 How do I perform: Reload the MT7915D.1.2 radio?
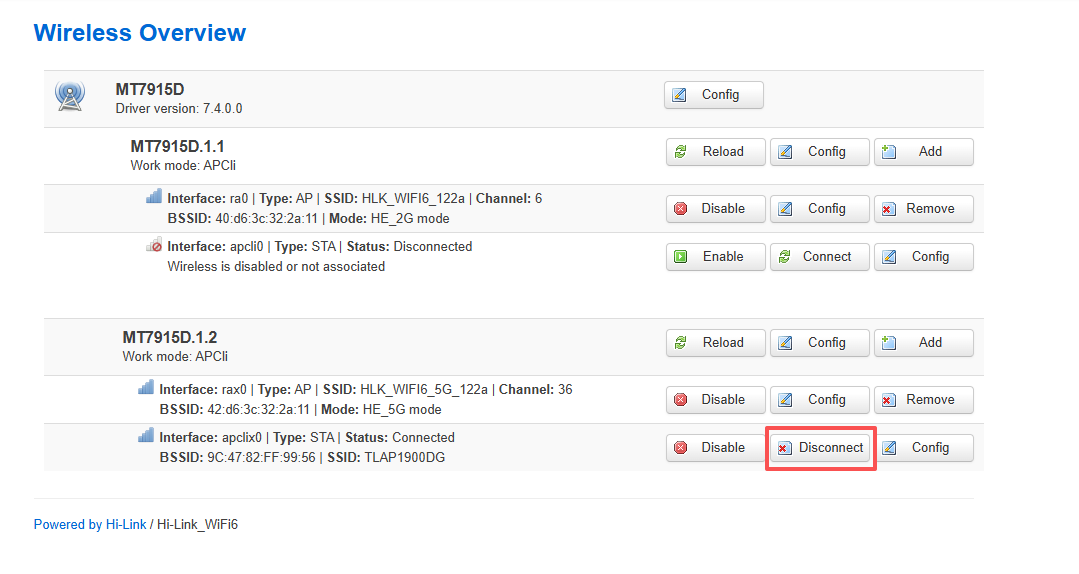click(x=715, y=343)
